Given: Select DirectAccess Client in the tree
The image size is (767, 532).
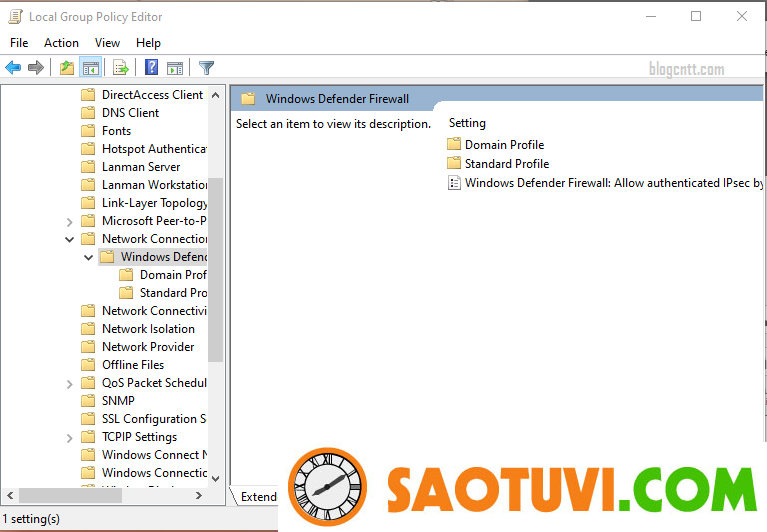Looking at the screenshot, I should click(152, 95).
